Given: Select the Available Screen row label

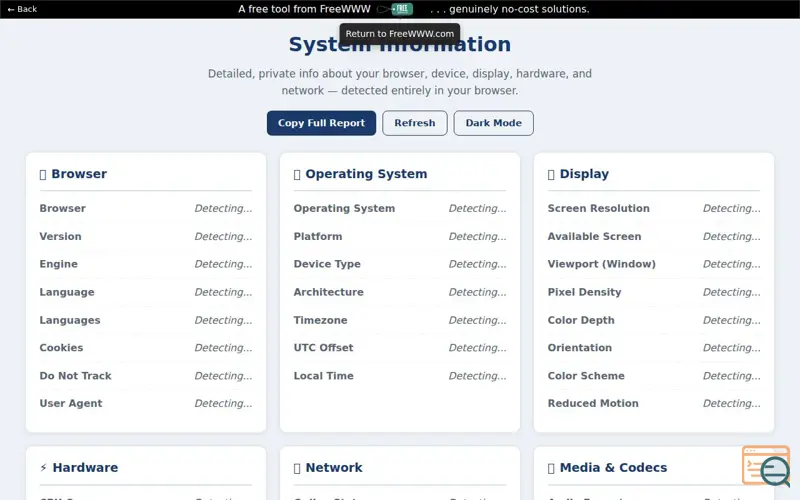Looking at the screenshot, I should (594, 236).
